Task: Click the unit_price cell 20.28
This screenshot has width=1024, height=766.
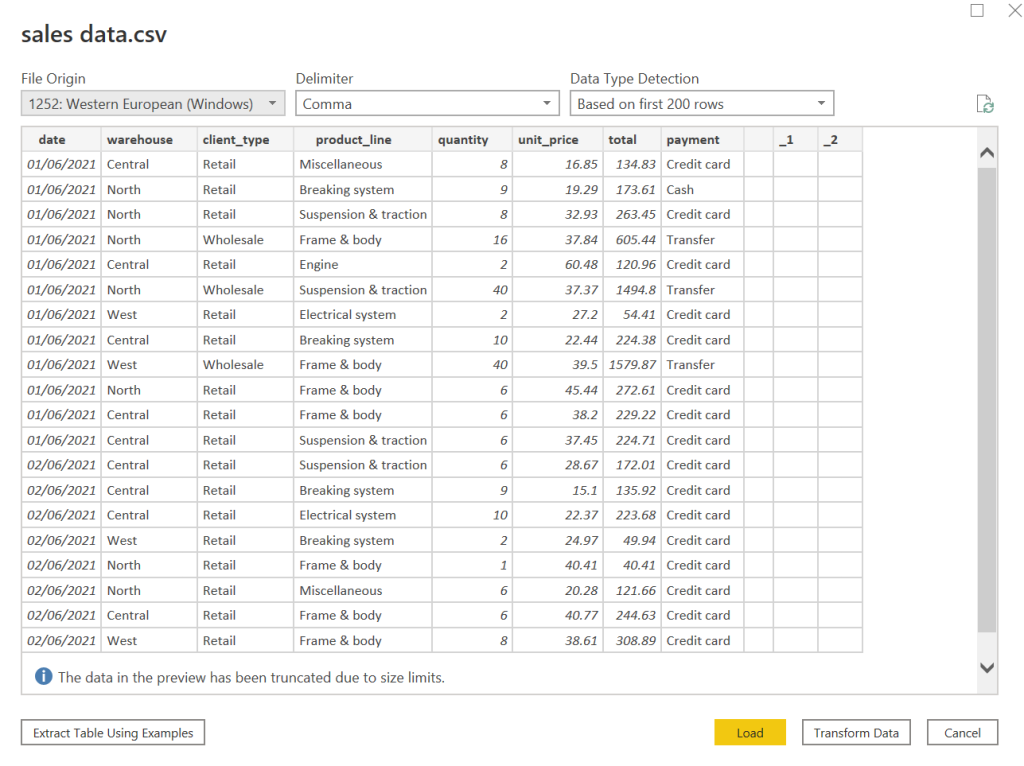Action: pyautogui.click(x=558, y=590)
